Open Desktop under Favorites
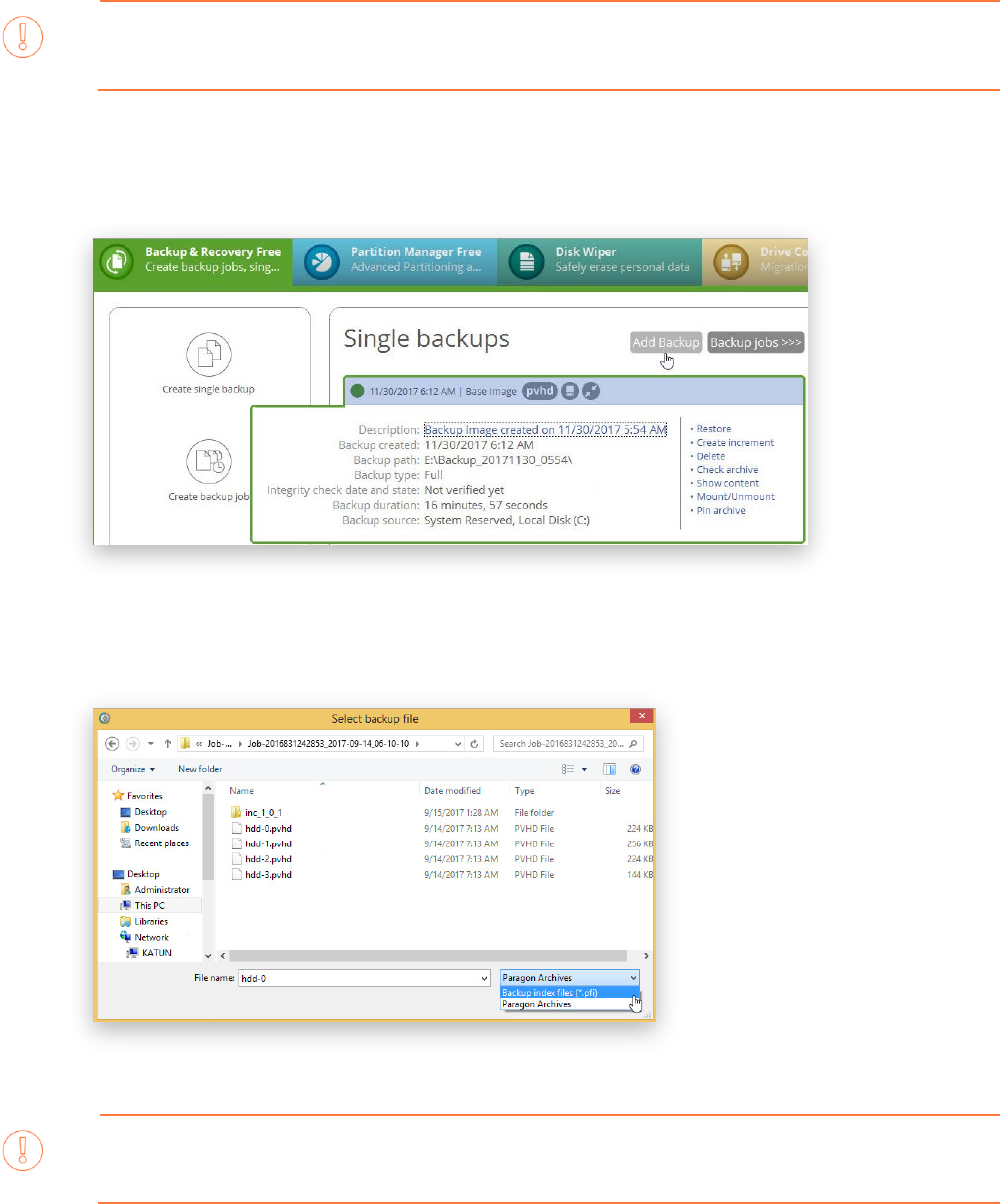Viewport: 1000px width, 1204px height. coord(143,812)
